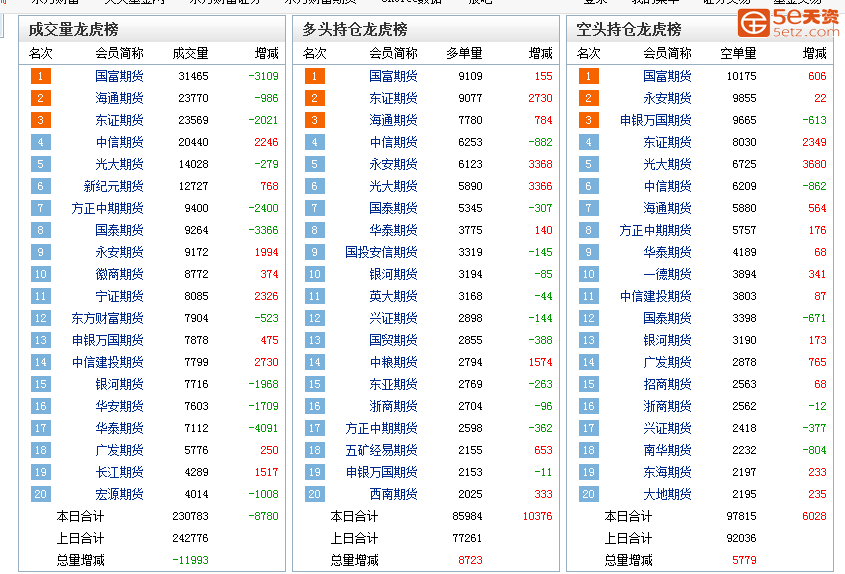
Task: Click 新纪元期货 member link
Action: pyautogui.click(x=113, y=186)
